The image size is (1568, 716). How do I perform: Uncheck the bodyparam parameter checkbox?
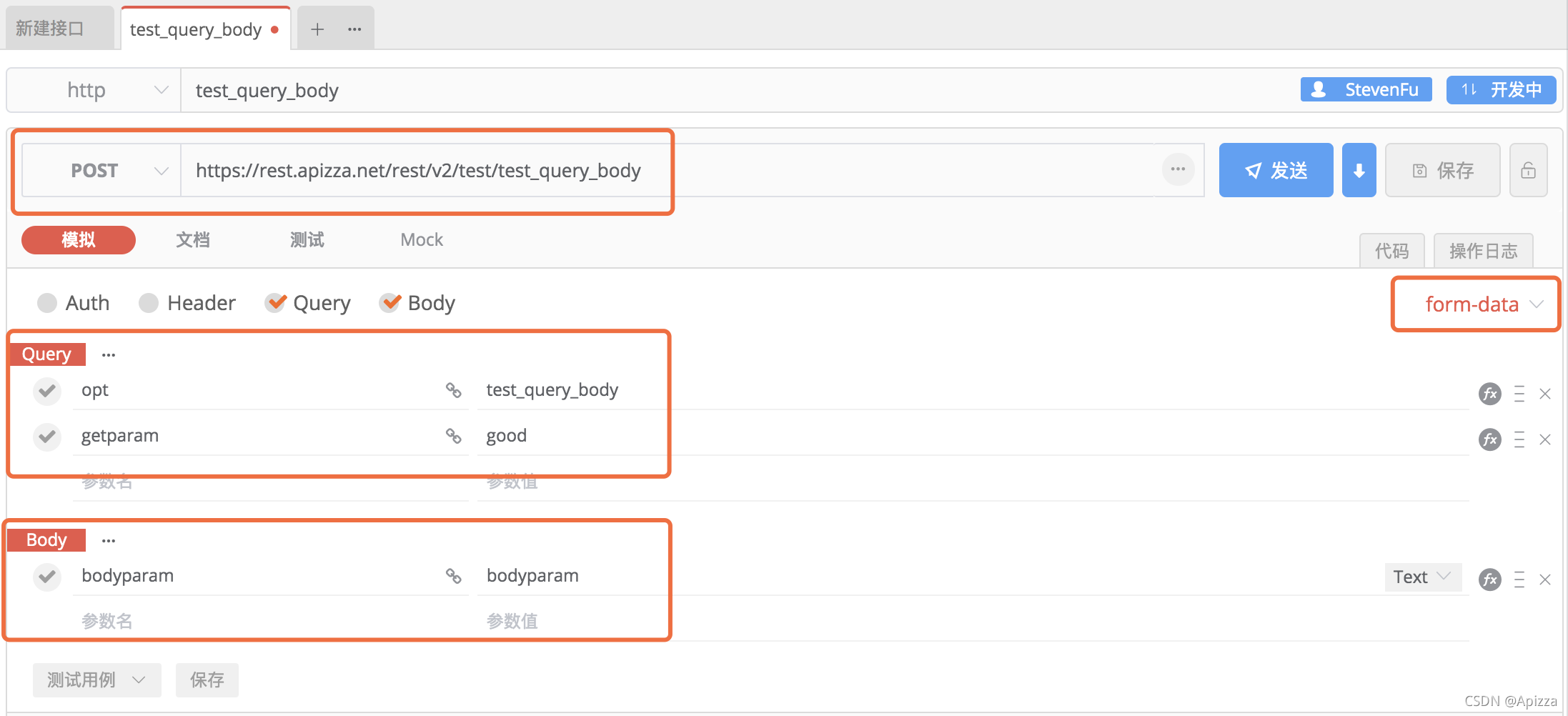pos(47,576)
